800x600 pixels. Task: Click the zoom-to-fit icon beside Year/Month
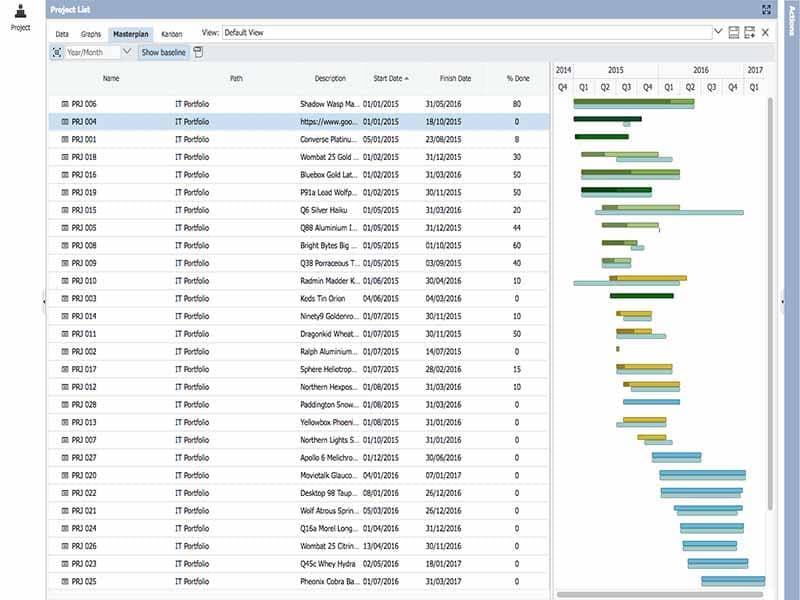pyautogui.click(x=57, y=52)
